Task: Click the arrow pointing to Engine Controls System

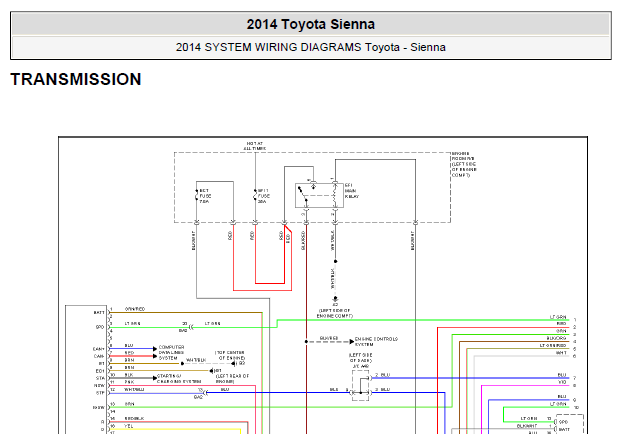Action: click(x=352, y=342)
